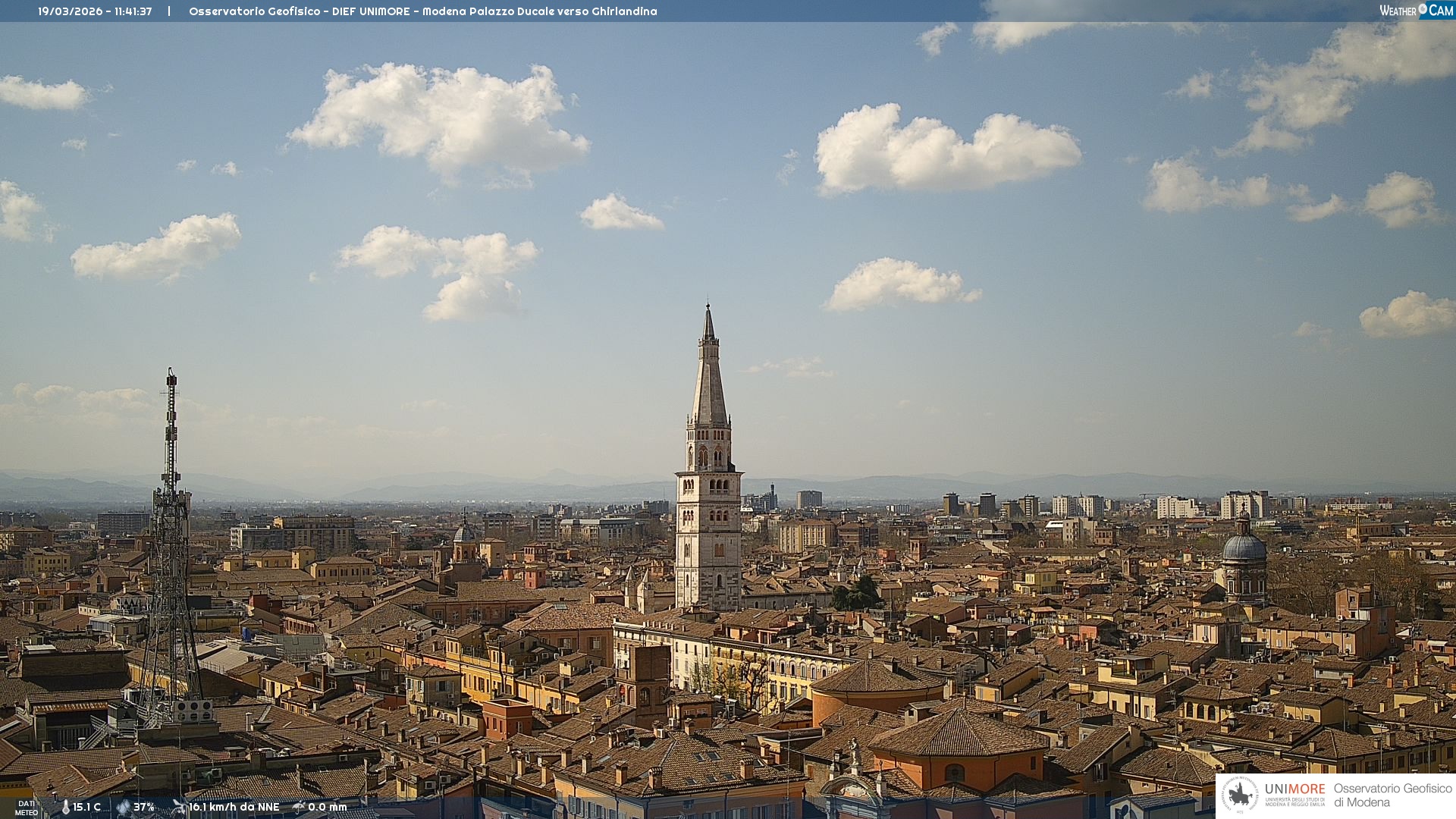This screenshot has width=1456, height=819.
Task: Click the UNIMORE wordmark text
Action: tap(1294, 789)
